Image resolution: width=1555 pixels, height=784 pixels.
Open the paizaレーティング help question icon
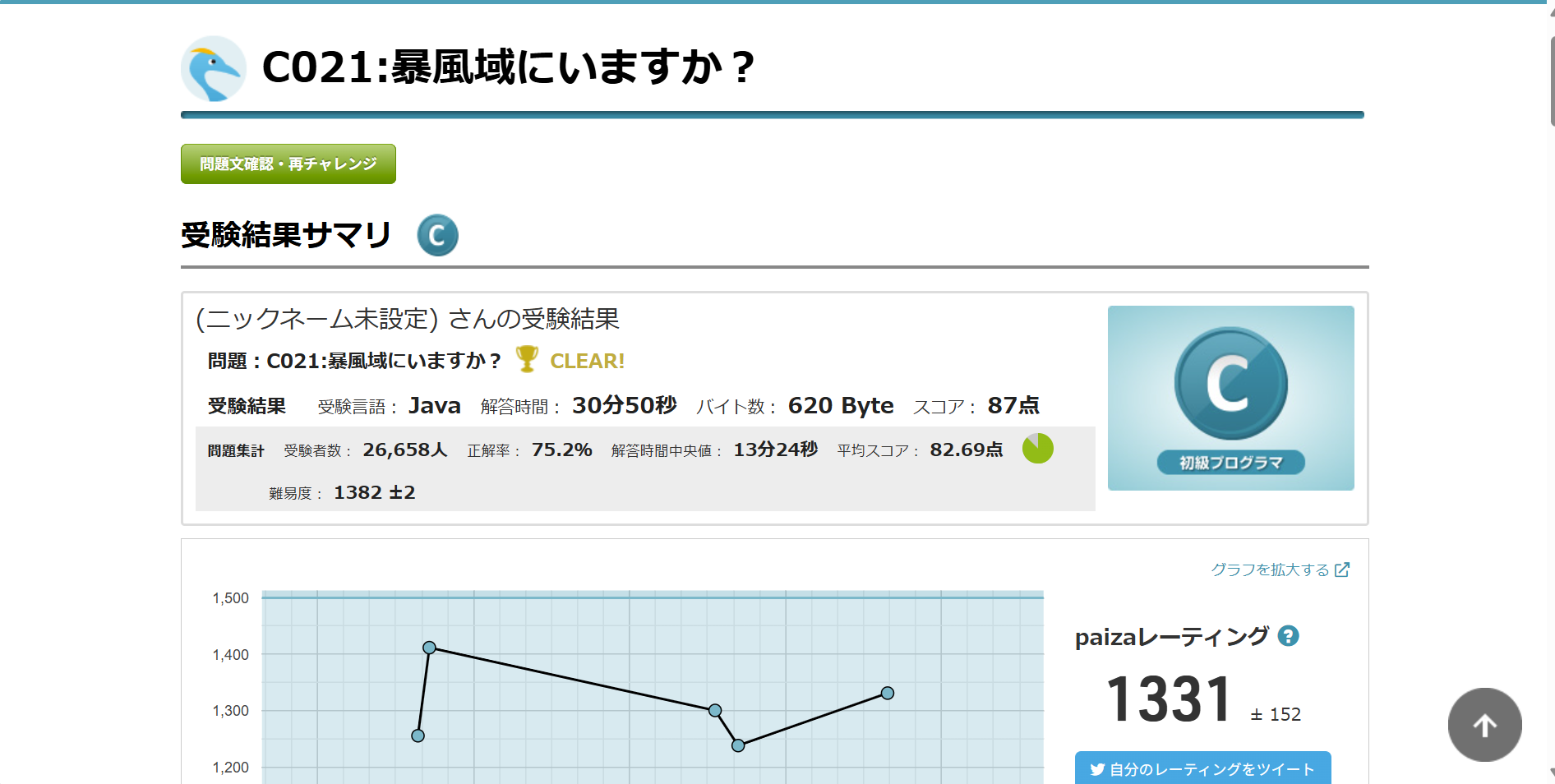(1288, 636)
